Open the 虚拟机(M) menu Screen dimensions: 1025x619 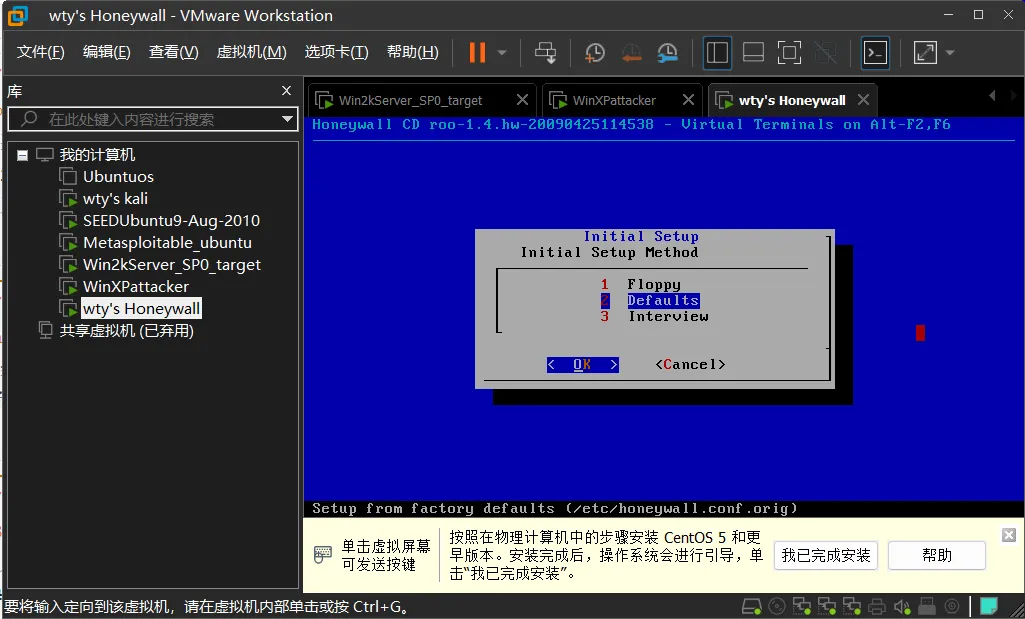(252, 52)
